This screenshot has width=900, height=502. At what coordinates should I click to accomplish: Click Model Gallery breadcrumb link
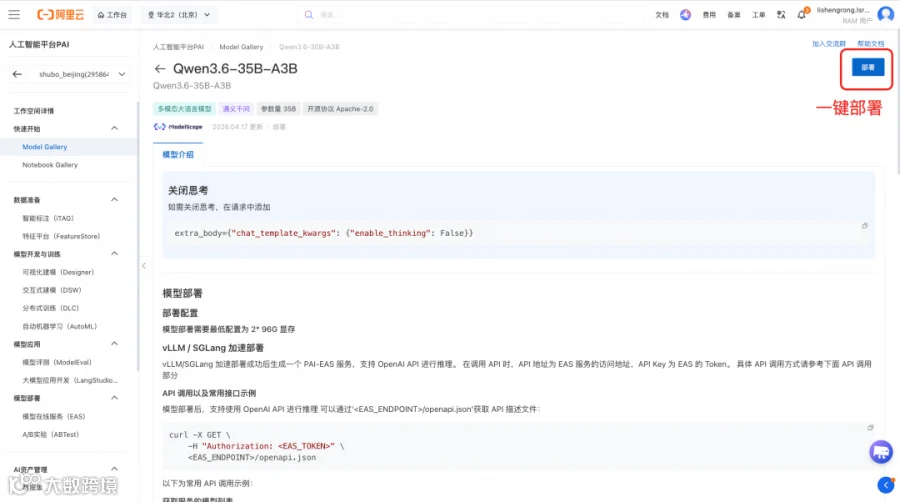coord(241,47)
